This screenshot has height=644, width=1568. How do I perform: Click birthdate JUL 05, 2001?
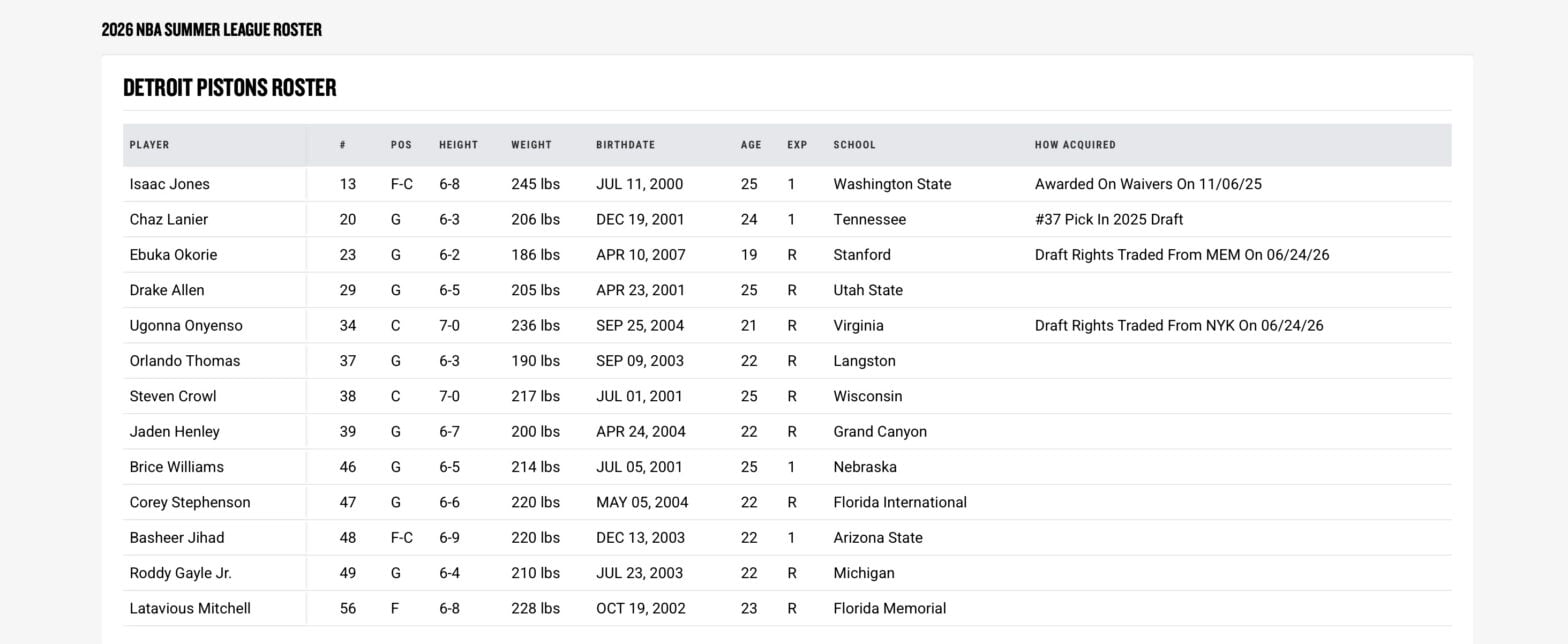tap(639, 467)
